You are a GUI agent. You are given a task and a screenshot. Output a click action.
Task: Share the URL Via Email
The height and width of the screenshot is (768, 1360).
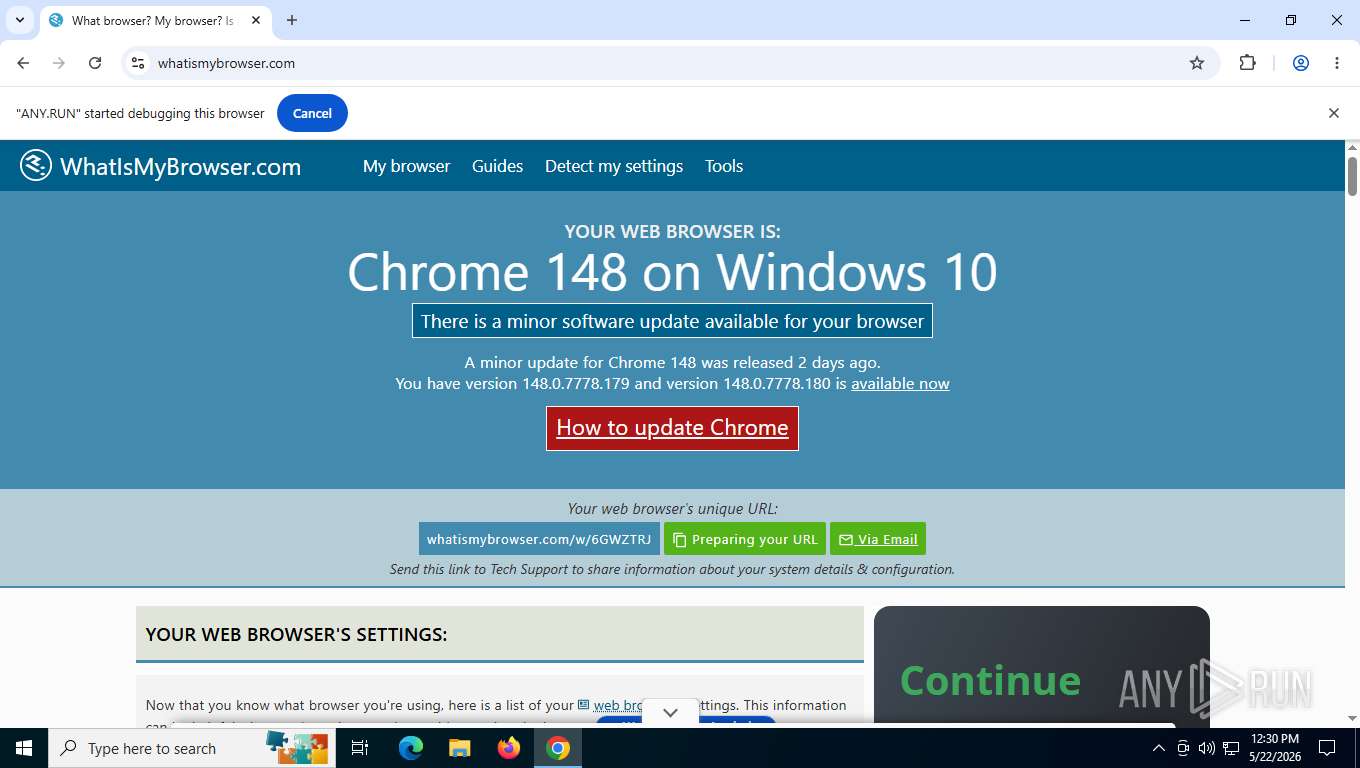pos(878,539)
